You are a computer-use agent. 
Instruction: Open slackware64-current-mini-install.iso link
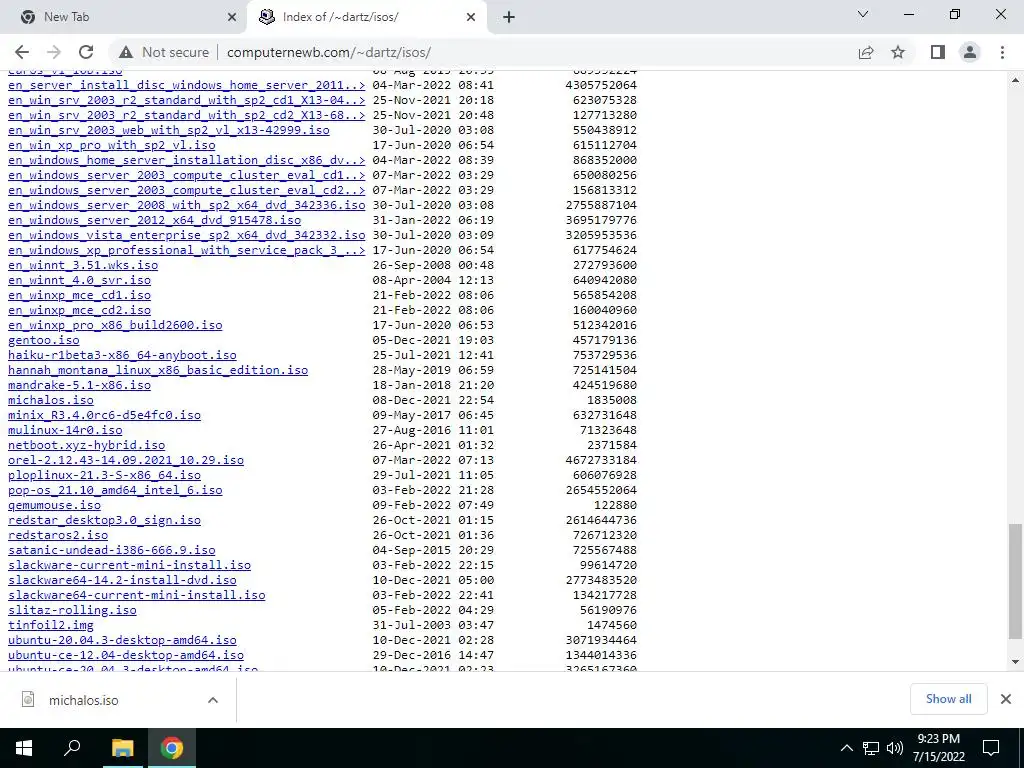click(x=136, y=596)
